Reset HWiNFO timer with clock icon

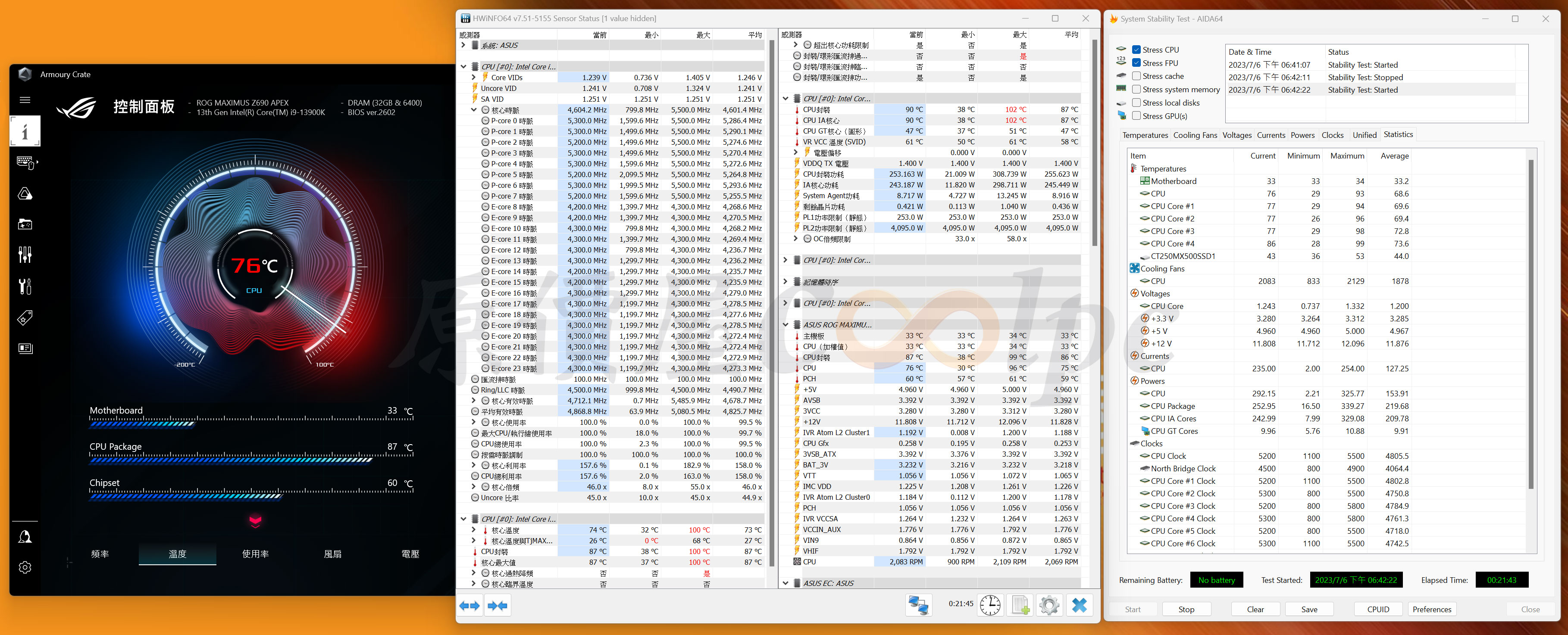pos(990,605)
